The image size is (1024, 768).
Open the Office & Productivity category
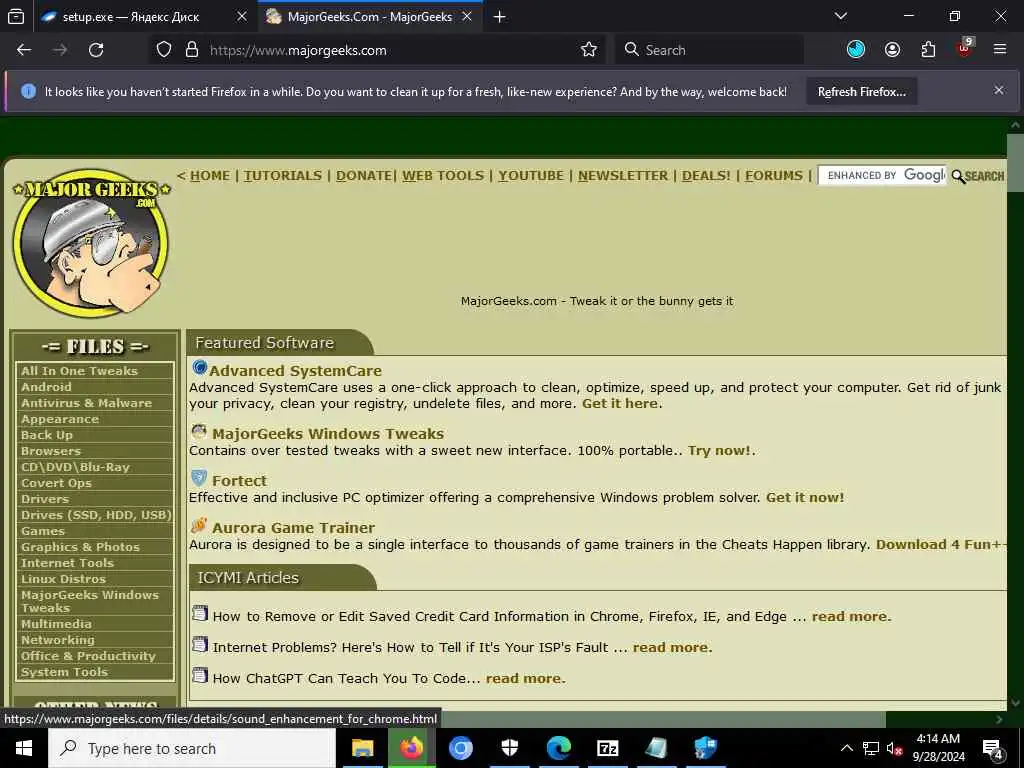pos(88,656)
